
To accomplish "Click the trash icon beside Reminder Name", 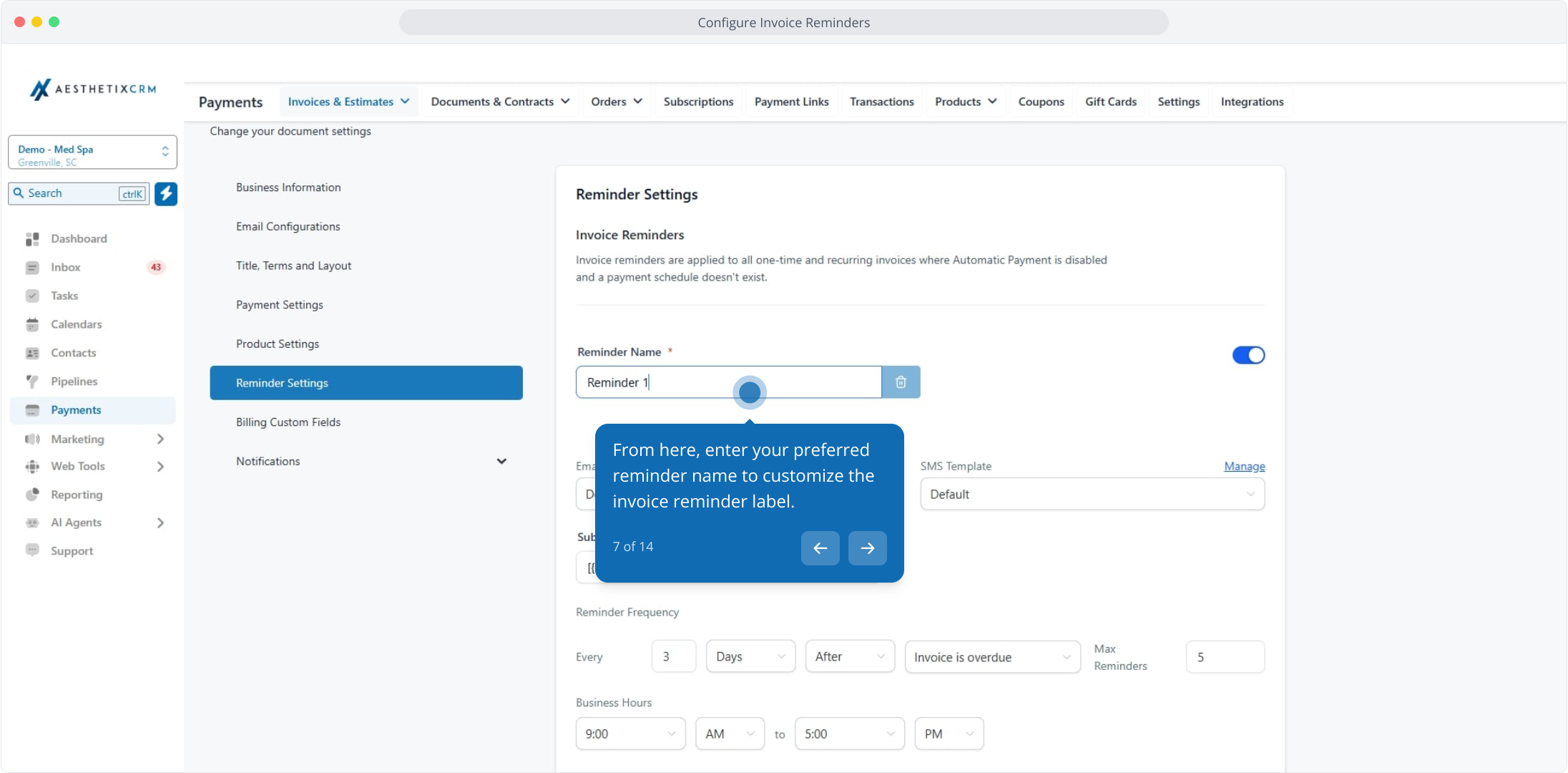I will (901, 382).
